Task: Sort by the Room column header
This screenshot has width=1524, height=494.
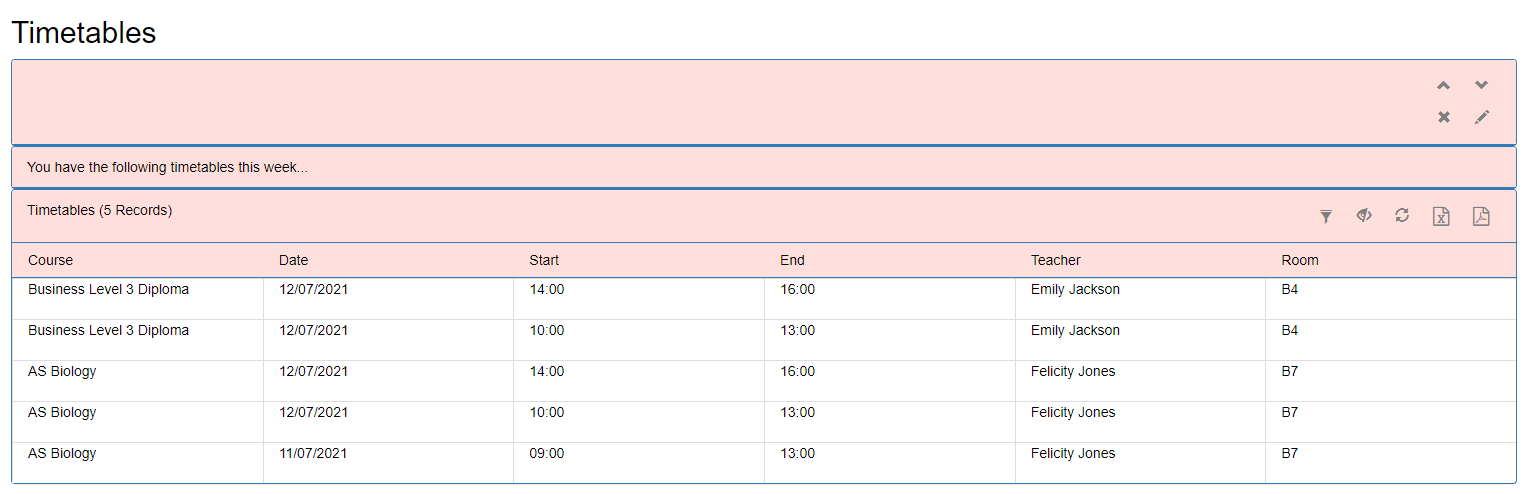Action: coord(1300,260)
